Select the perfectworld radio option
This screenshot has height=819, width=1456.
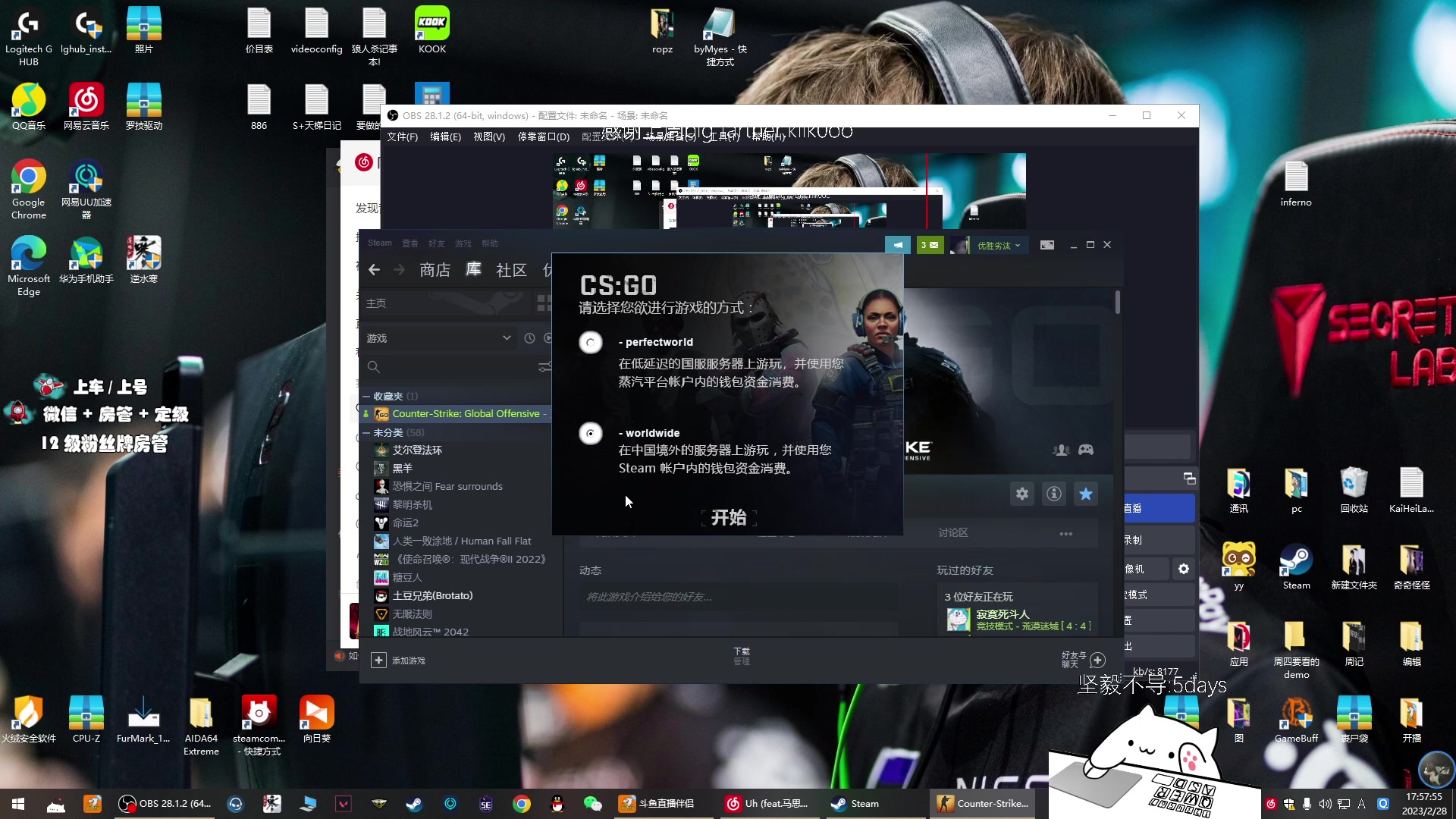pos(591,343)
